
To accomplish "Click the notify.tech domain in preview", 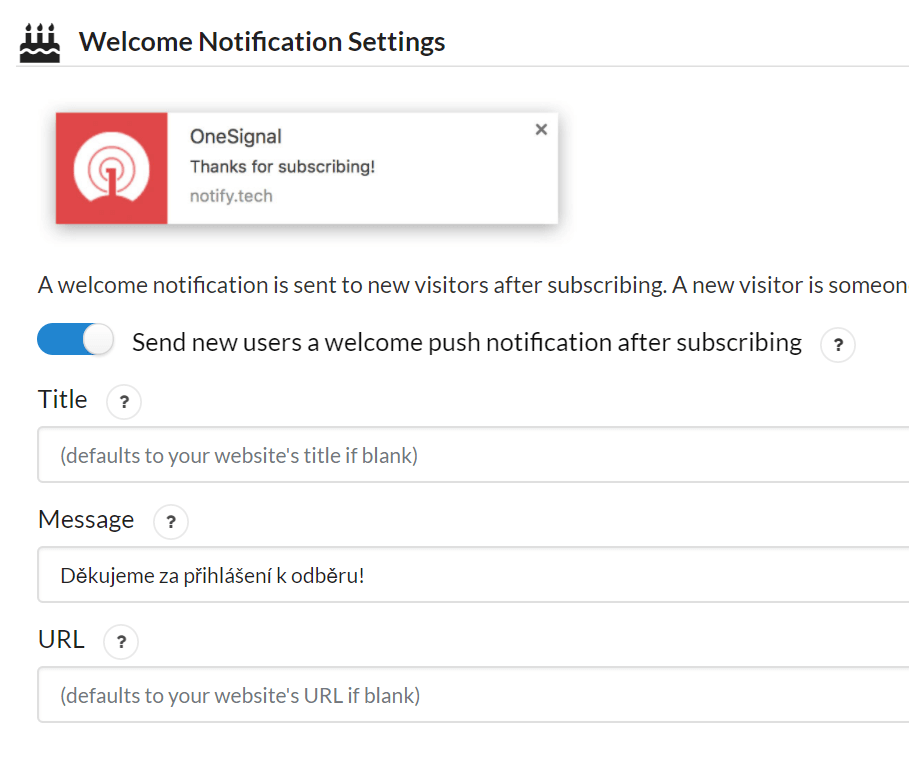I will pos(231,196).
